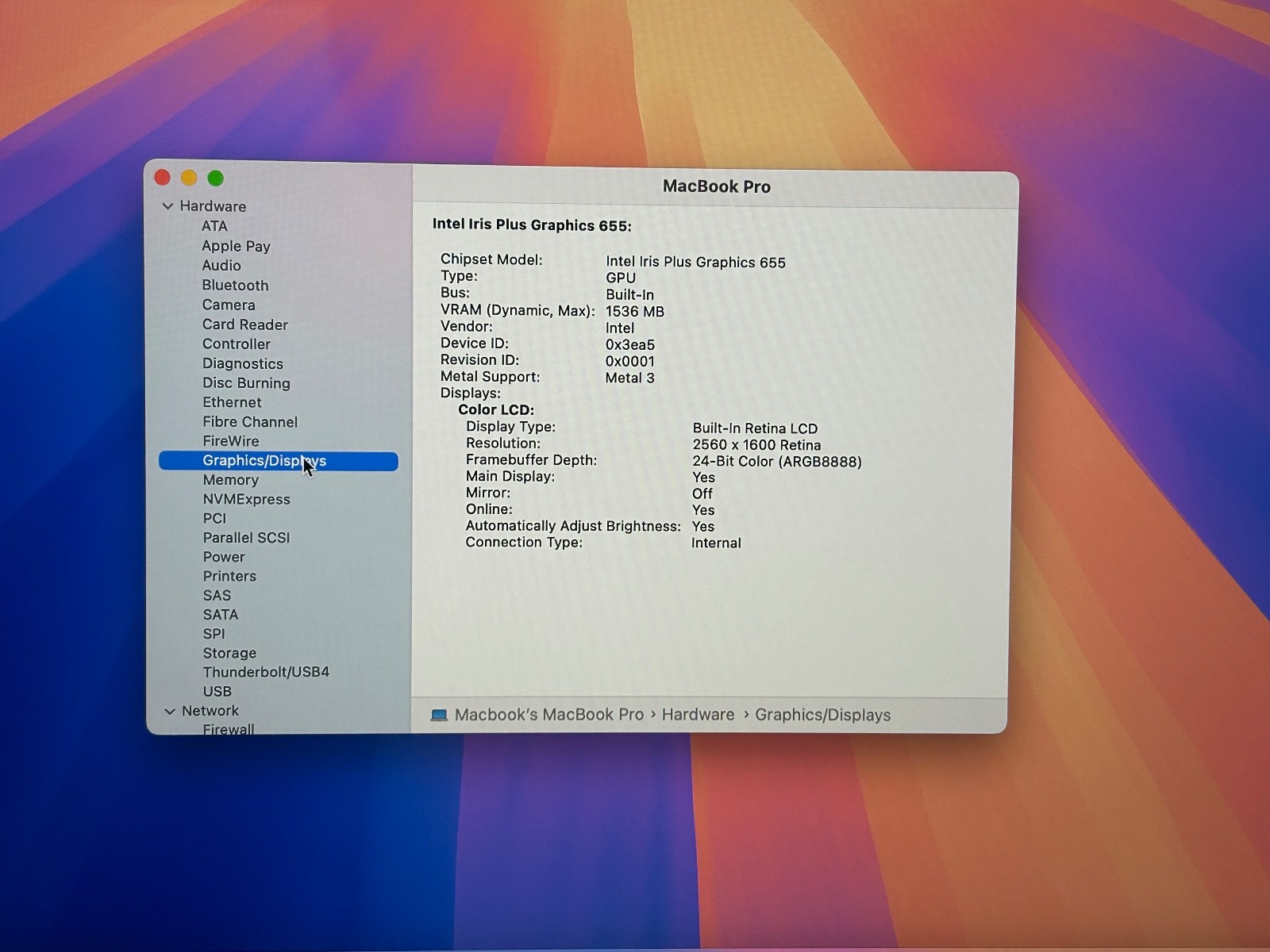1270x952 pixels.
Task: Show the Diagnostics section
Action: [243, 363]
